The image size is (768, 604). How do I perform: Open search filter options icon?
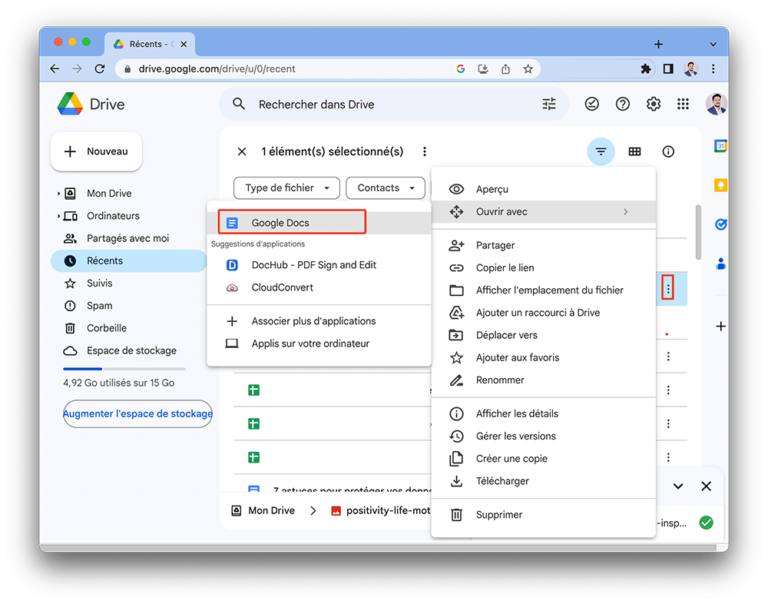click(x=549, y=104)
